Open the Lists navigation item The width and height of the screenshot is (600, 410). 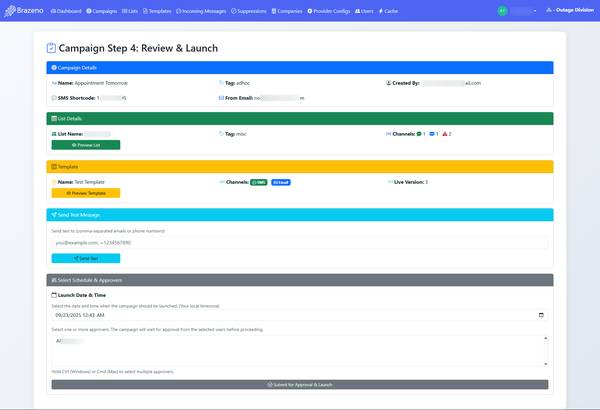pyautogui.click(x=131, y=10)
